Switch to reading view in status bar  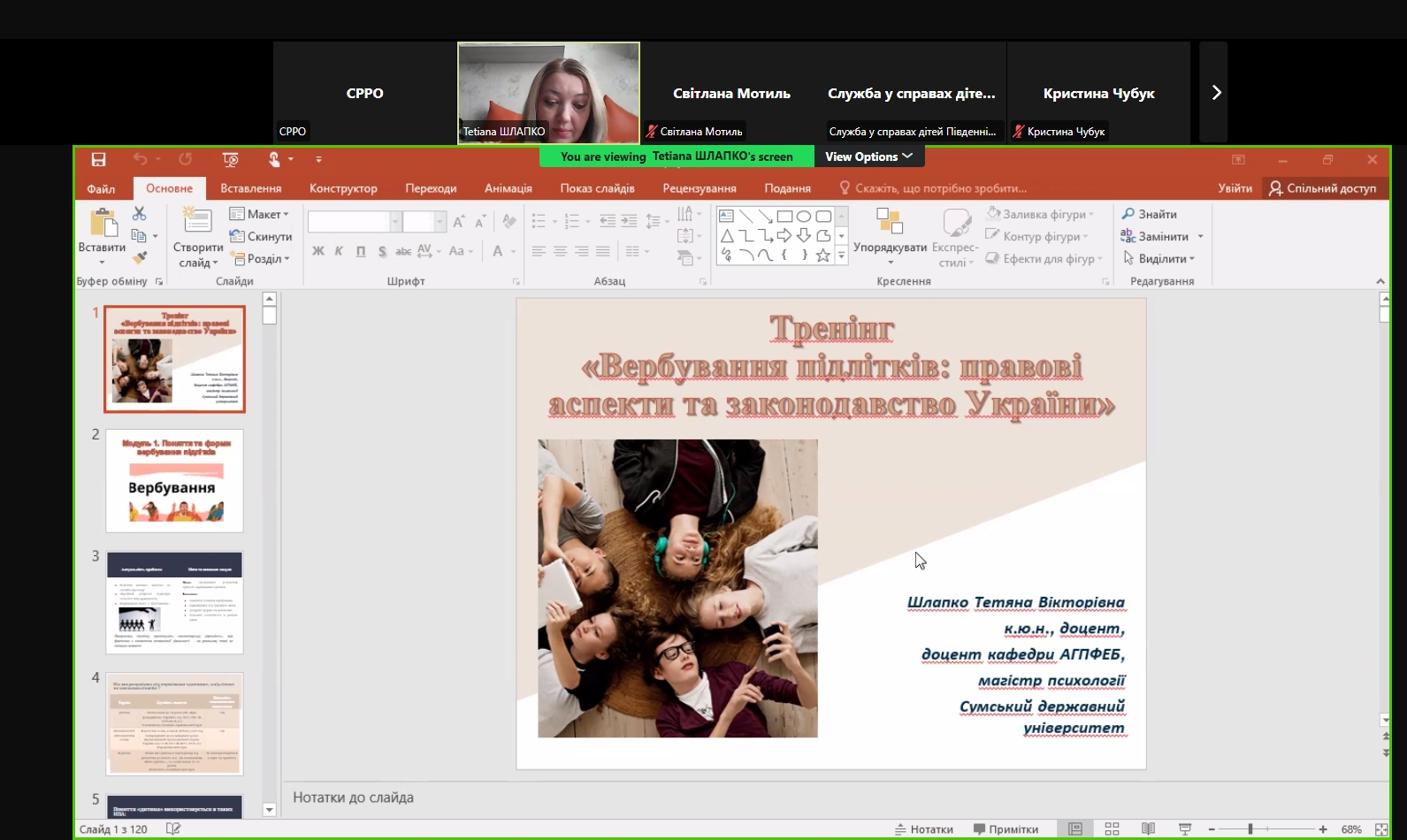point(1148,829)
